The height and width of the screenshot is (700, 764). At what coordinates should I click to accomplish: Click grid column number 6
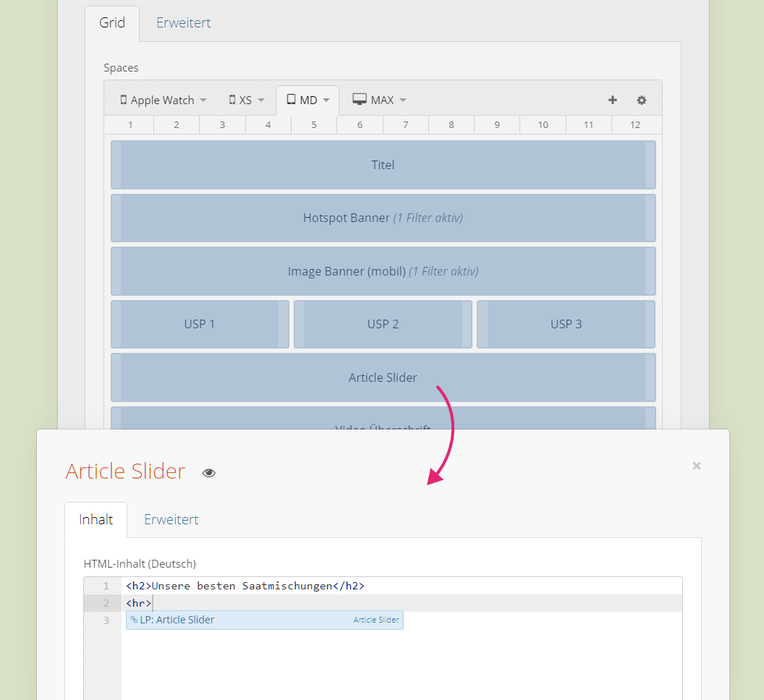pos(360,125)
